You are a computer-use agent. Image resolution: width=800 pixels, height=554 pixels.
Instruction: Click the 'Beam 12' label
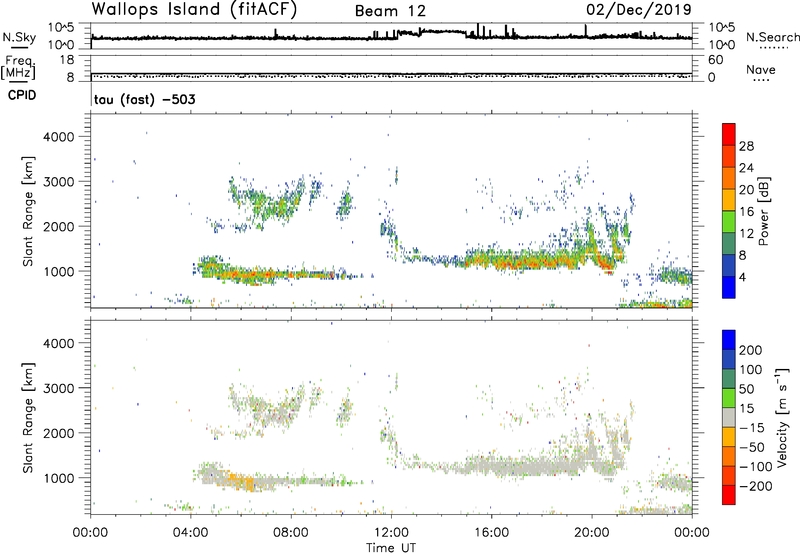coord(390,11)
